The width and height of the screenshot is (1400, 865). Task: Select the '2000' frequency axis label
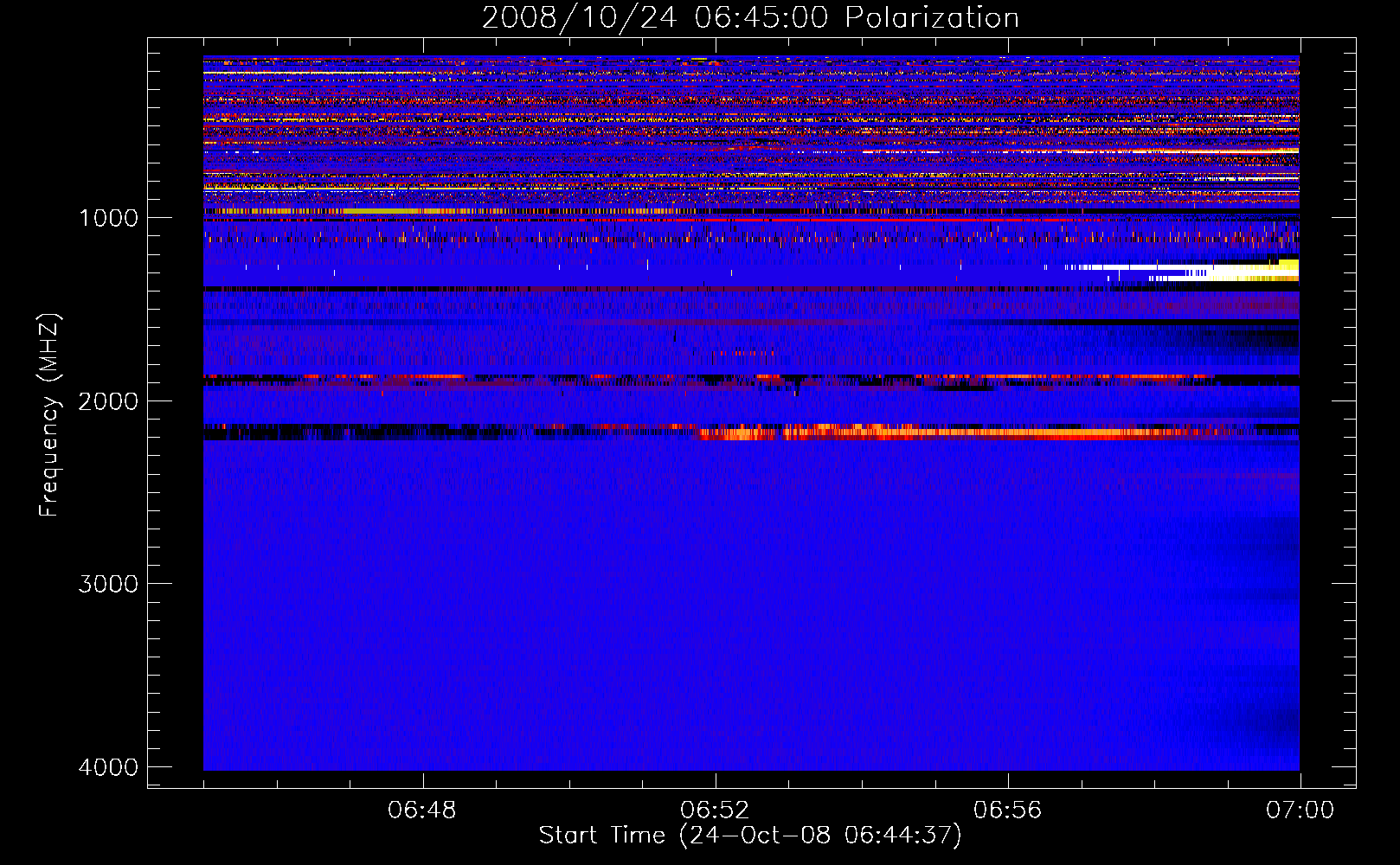coord(108,401)
